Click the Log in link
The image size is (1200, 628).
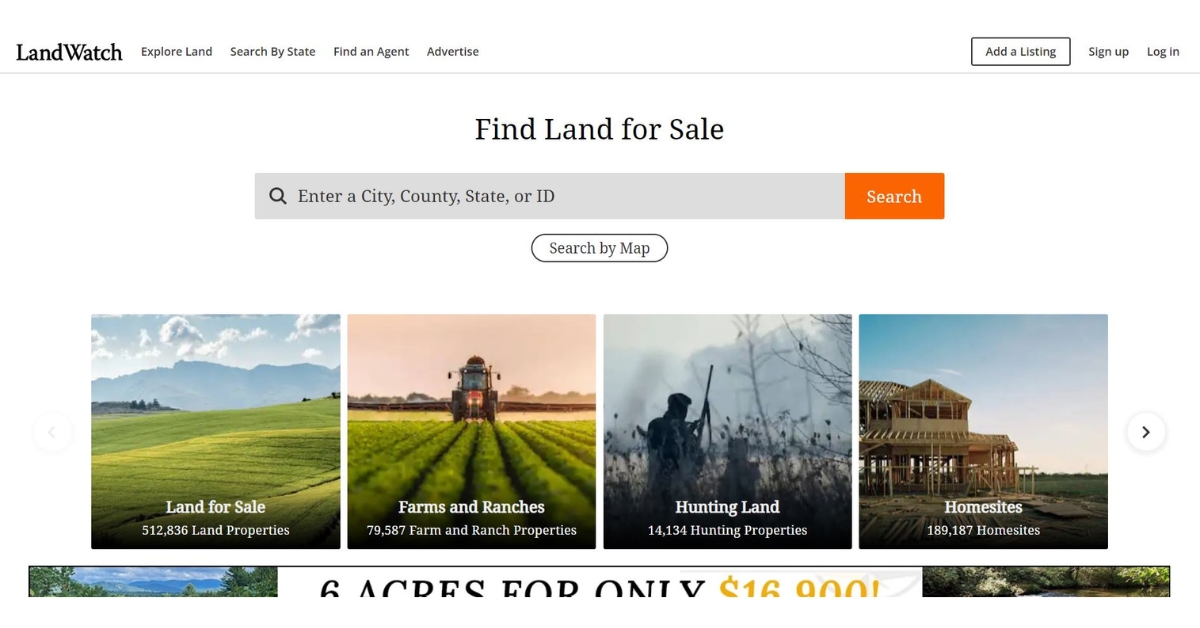[1163, 52]
